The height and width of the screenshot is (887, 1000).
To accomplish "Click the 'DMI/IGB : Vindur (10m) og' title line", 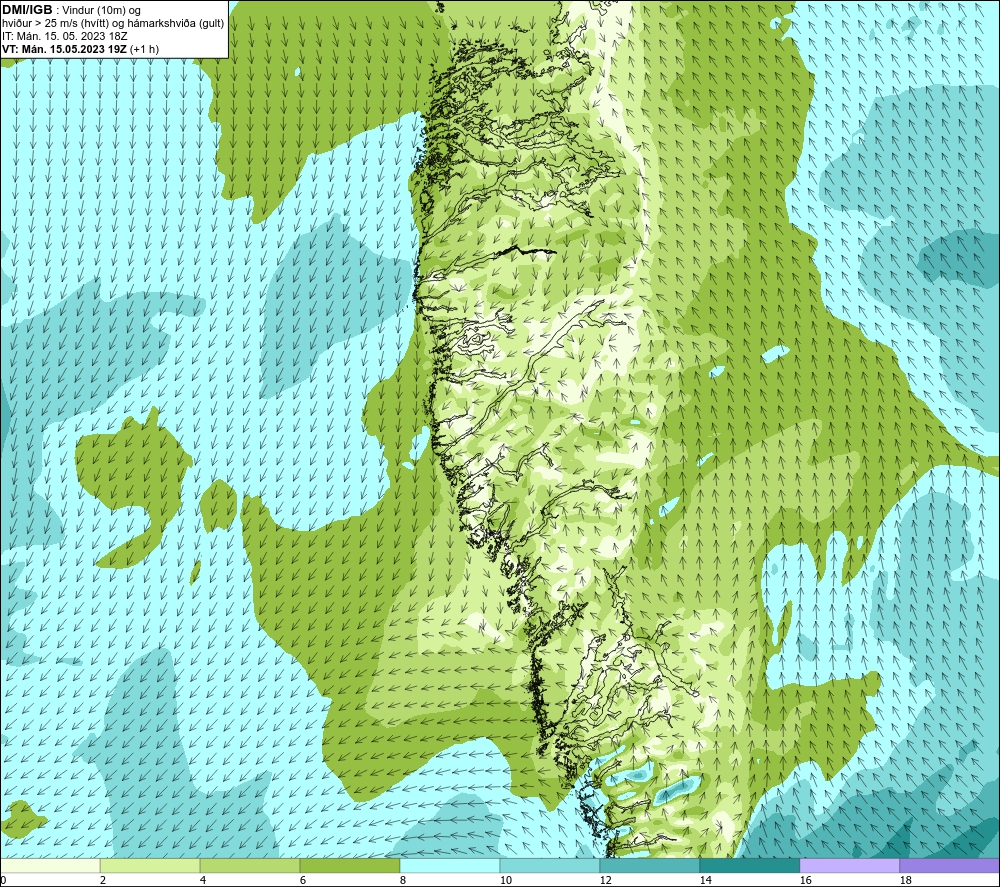I will click(71, 10).
